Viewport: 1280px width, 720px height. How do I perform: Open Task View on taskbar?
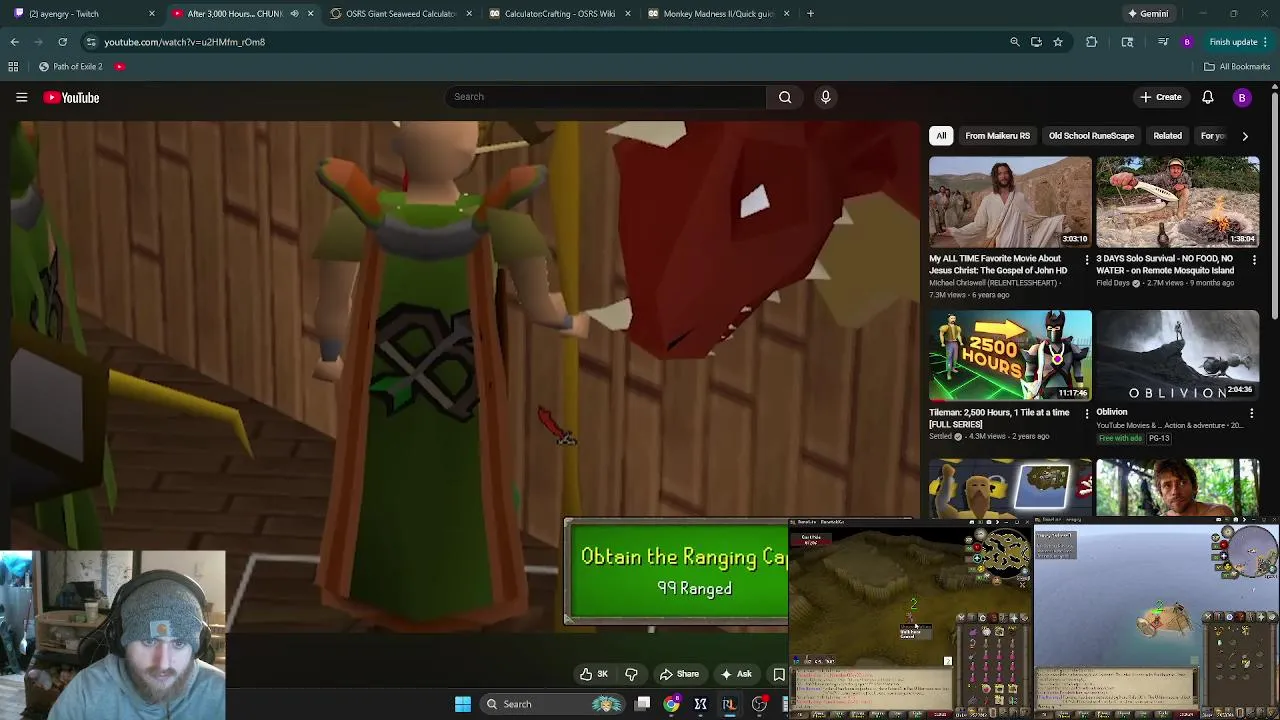click(643, 704)
